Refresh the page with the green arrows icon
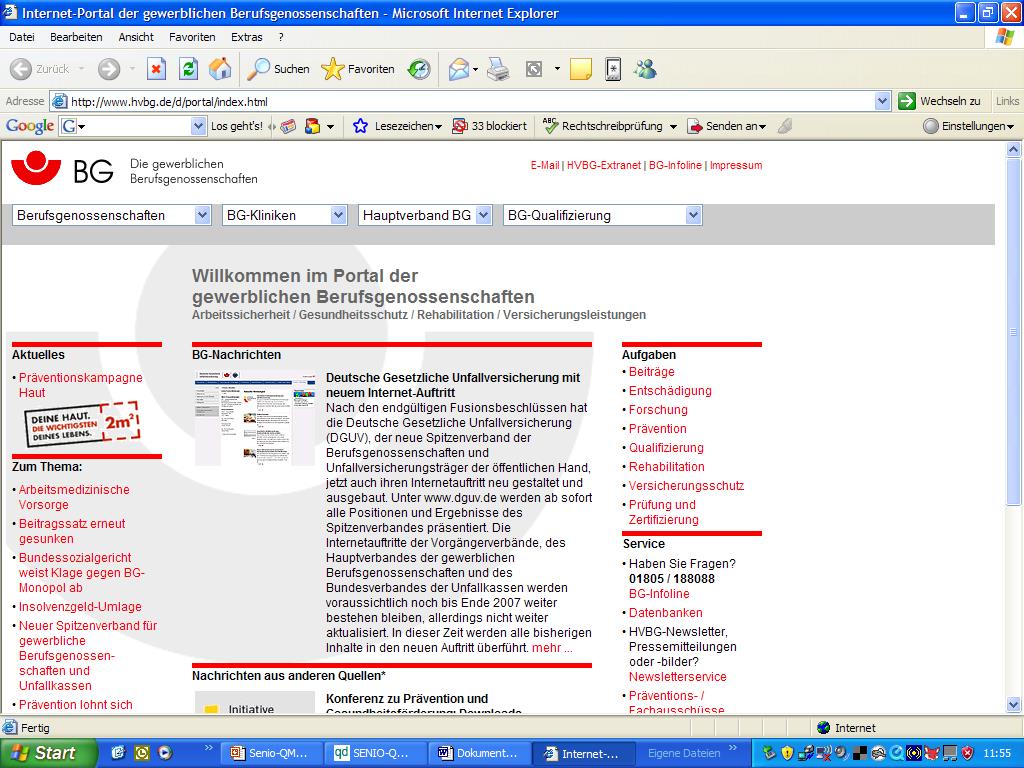This screenshot has height=768, width=1024. click(189, 69)
